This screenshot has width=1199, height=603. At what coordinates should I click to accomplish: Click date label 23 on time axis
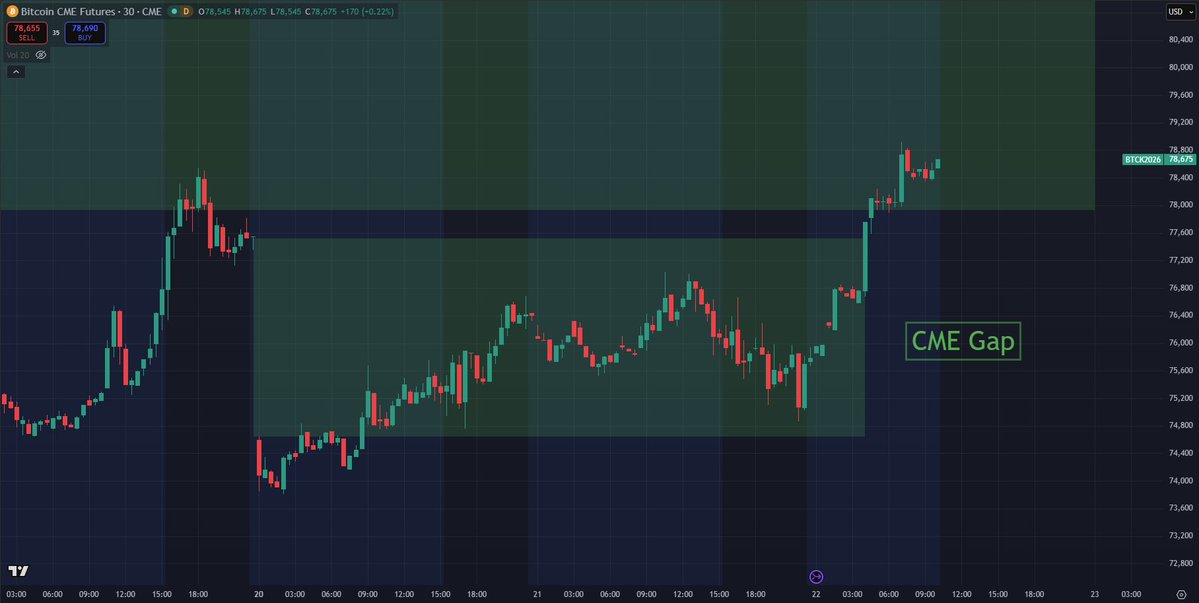point(1094,594)
